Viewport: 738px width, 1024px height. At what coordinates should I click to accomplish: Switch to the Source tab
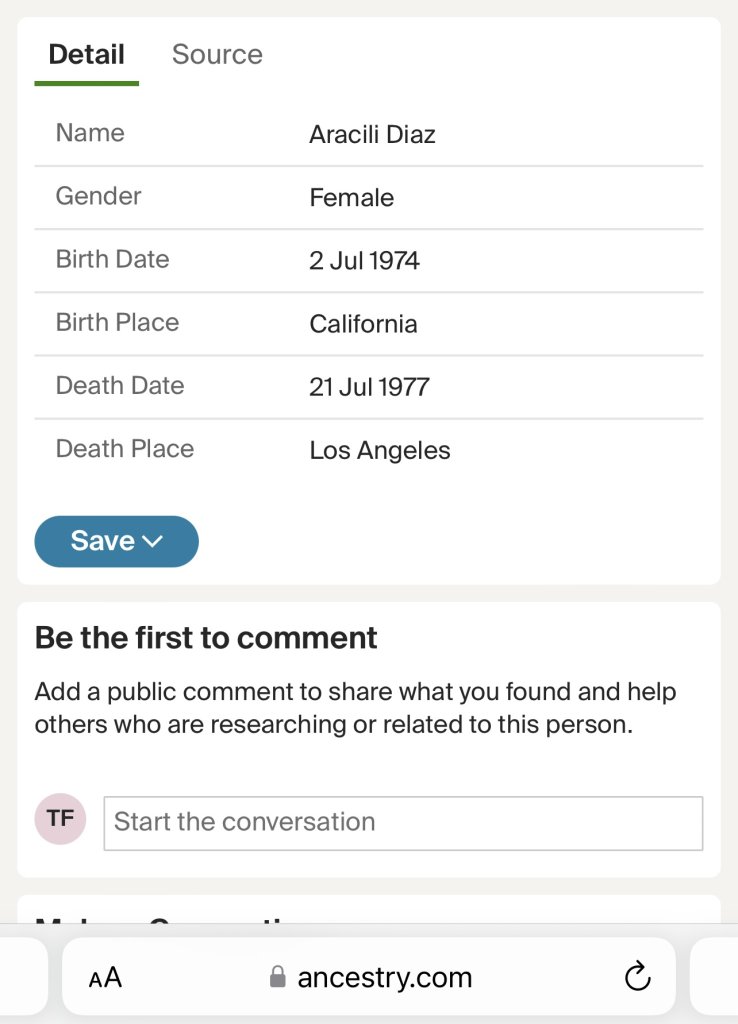[x=217, y=54]
